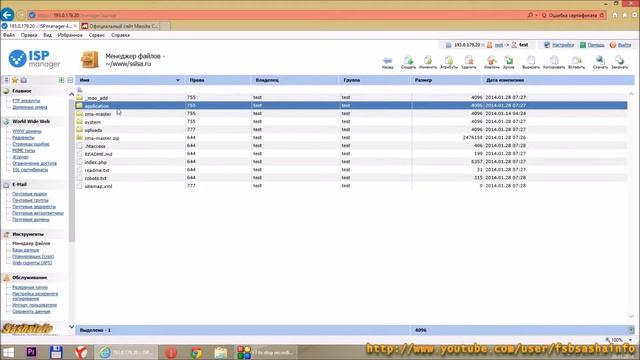Screen dimensions: 640x360
Task: Open Yandex browser from the taskbar
Action: click(81, 352)
